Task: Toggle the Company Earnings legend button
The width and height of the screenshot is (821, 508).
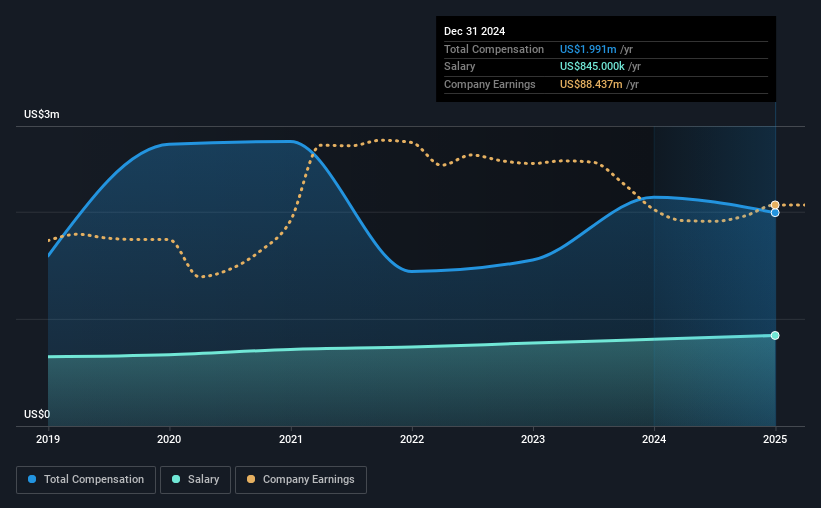Action: [x=301, y=480]
